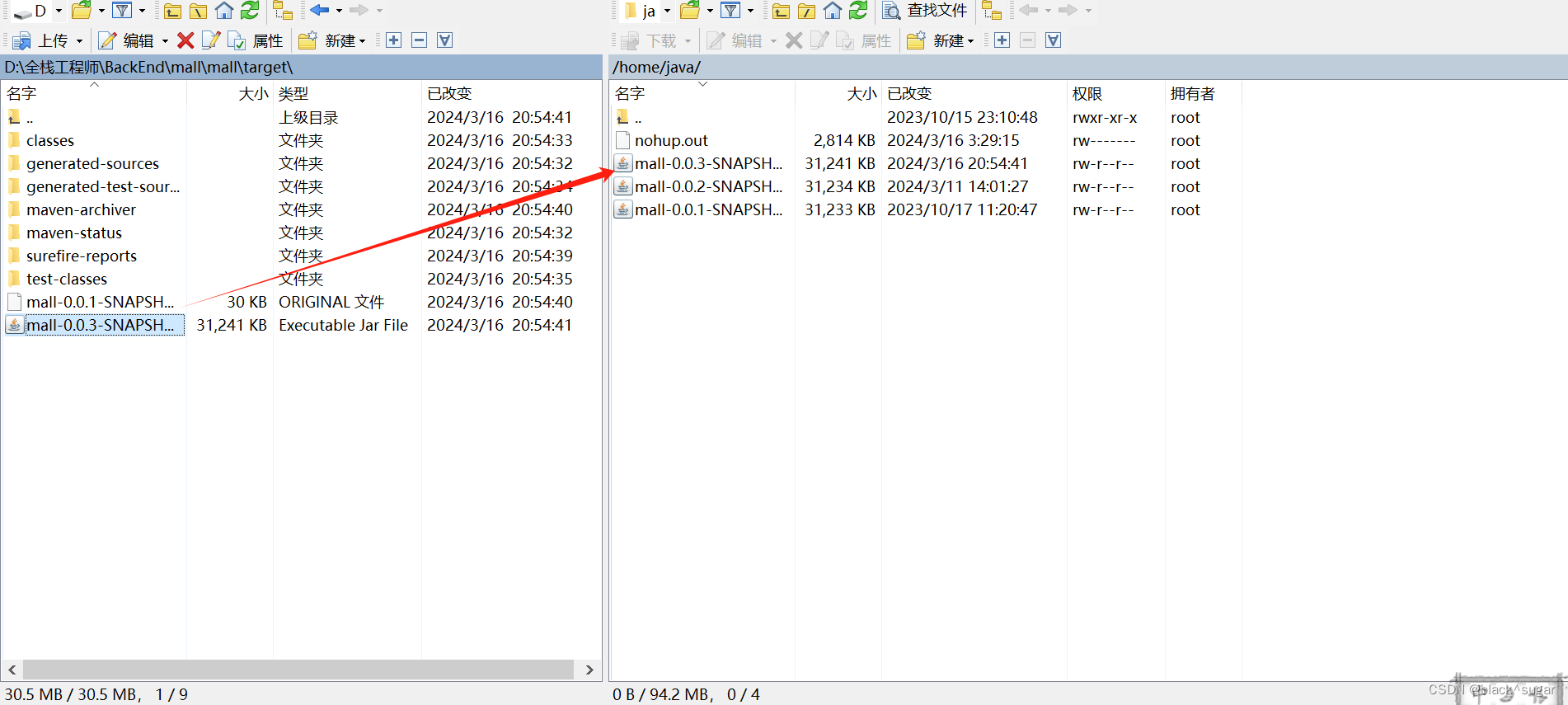Select remote mall-0.0.3-SNAPSH jar

pos(709,163)
